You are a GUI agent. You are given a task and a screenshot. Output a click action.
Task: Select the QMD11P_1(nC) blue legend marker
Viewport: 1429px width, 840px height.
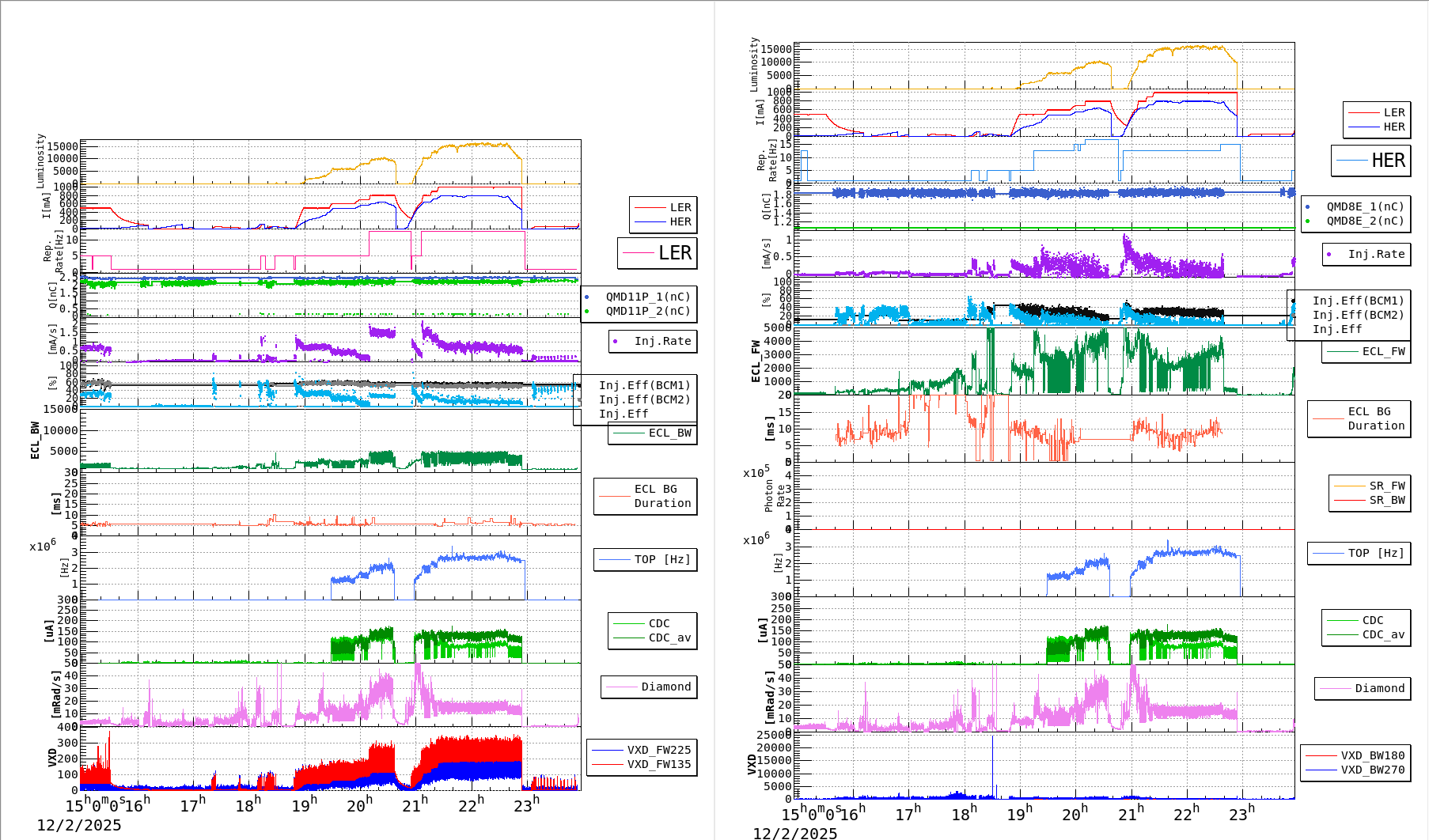(587, 297)
